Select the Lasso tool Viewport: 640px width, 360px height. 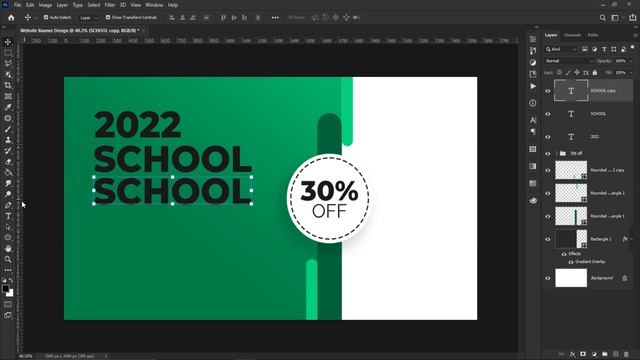point(8,63)
